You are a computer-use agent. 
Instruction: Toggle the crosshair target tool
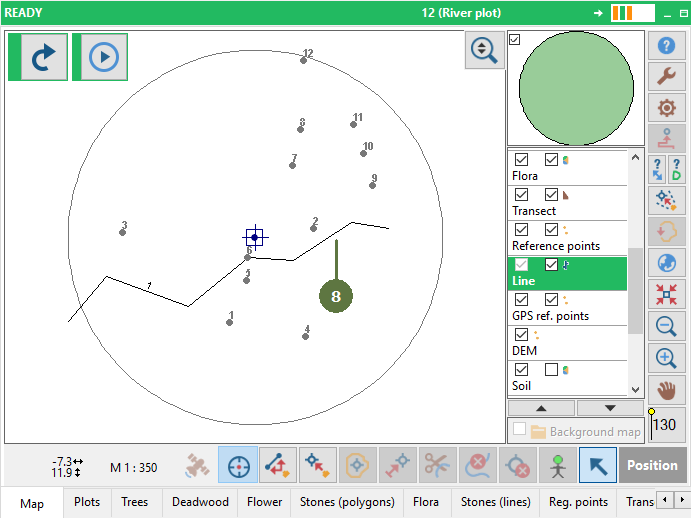[x=238, y=466]
